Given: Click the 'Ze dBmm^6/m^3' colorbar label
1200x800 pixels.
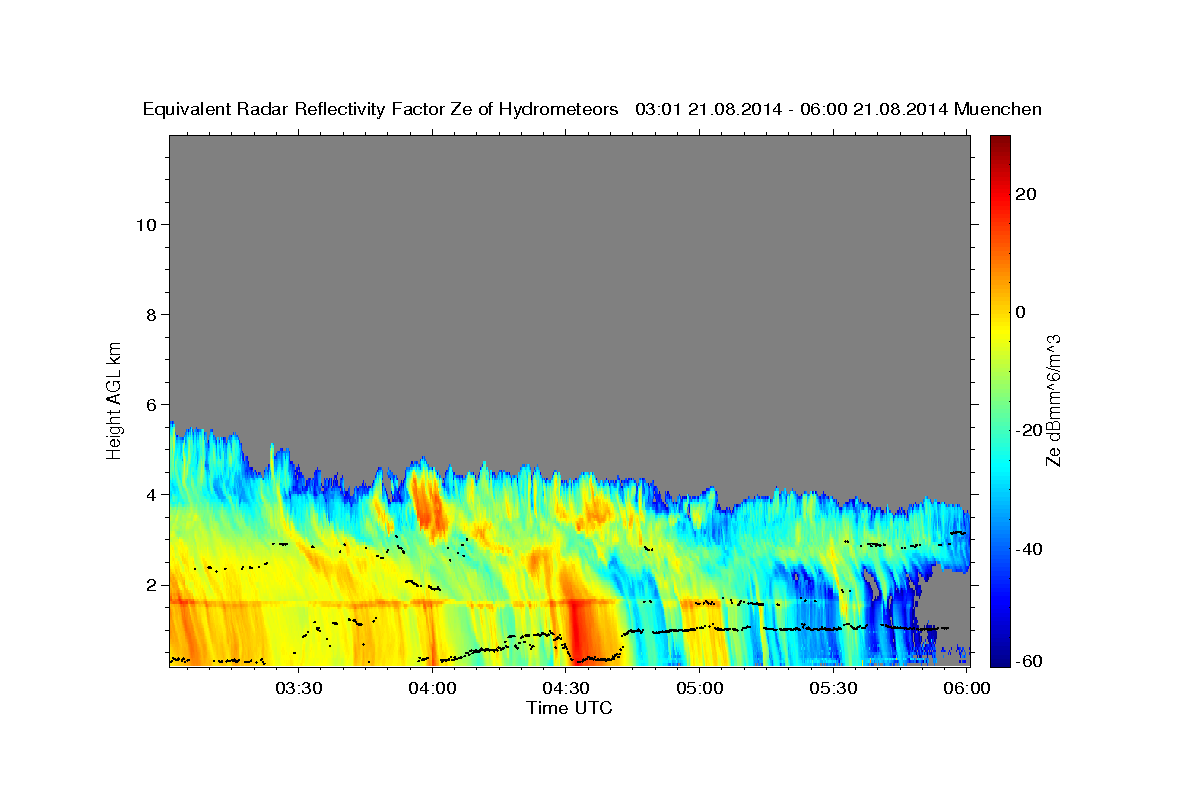Looking at the screenshot, I should (1052, 399).
